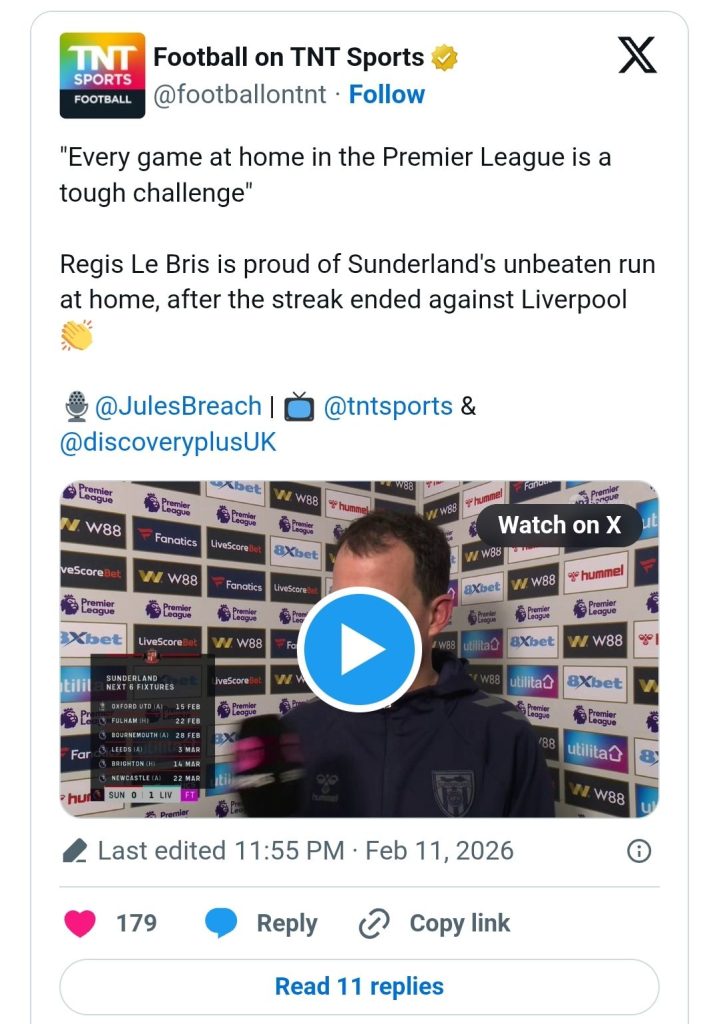Open the @tntsports mention

[x=388, y=406]
